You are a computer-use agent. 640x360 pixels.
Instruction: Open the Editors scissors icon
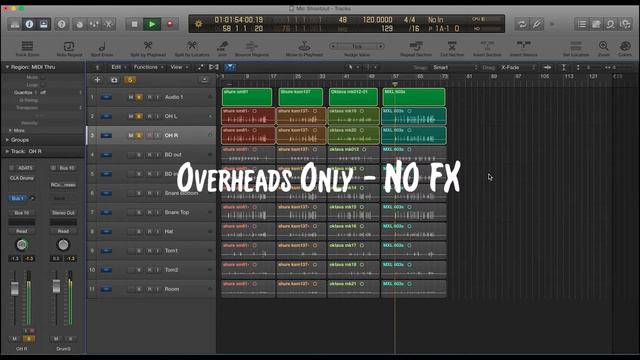click(x=109, y=24)
